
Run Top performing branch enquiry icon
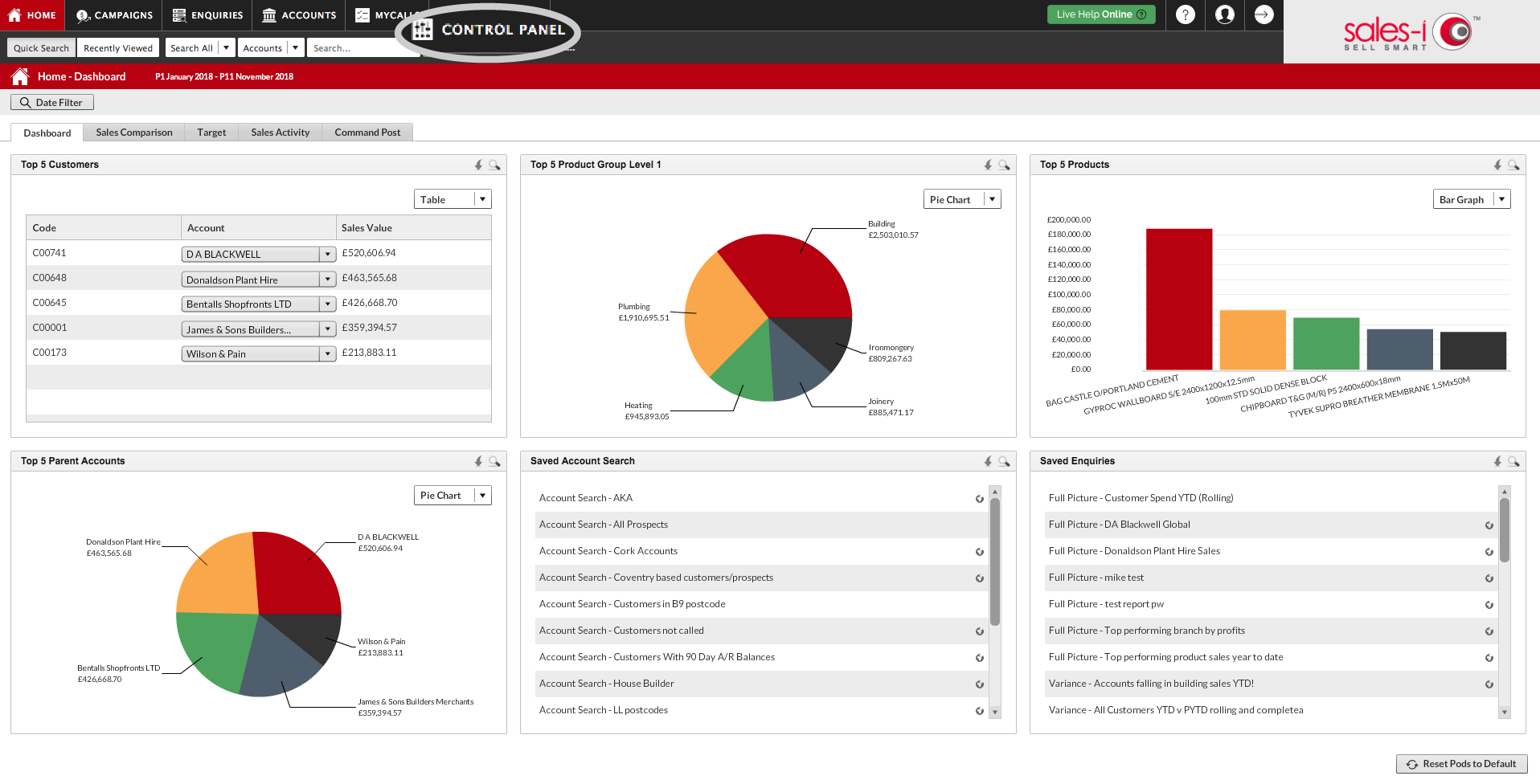click(1489, 631)
